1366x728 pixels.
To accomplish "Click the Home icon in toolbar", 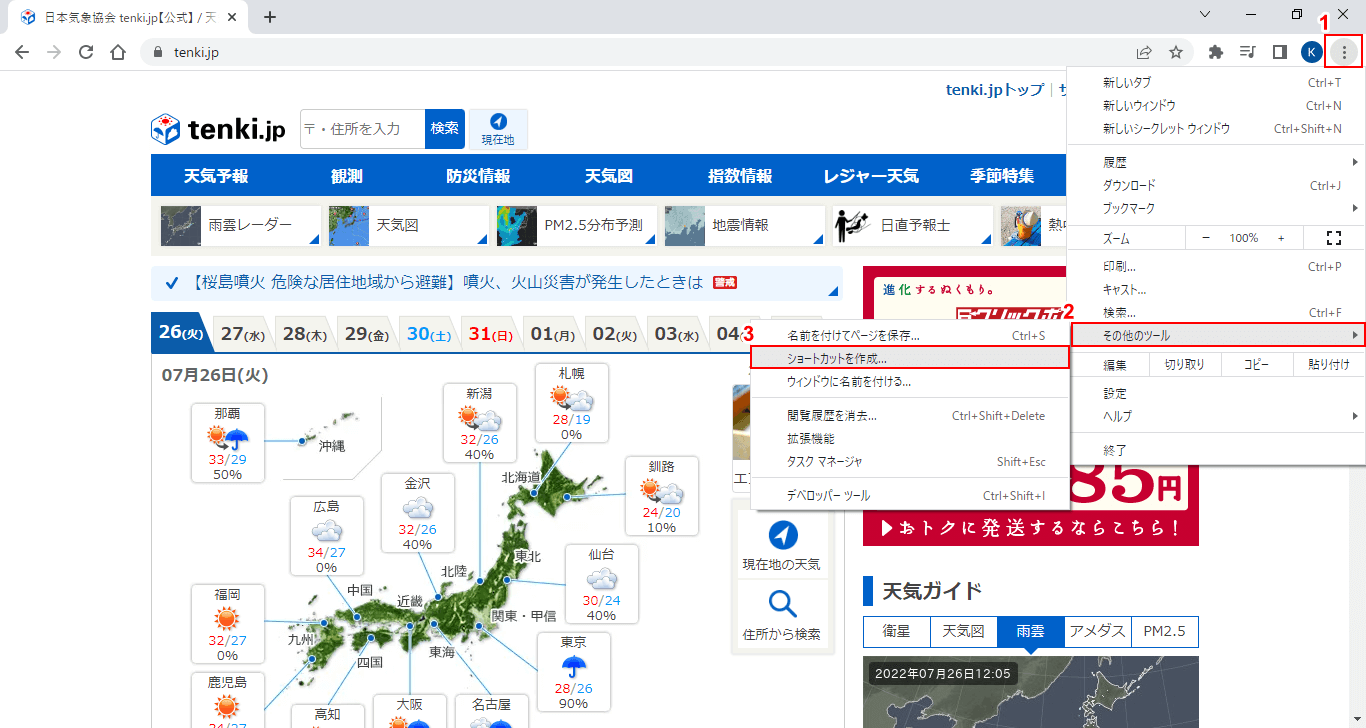I will pyautogui.click(x=118, y=52).
